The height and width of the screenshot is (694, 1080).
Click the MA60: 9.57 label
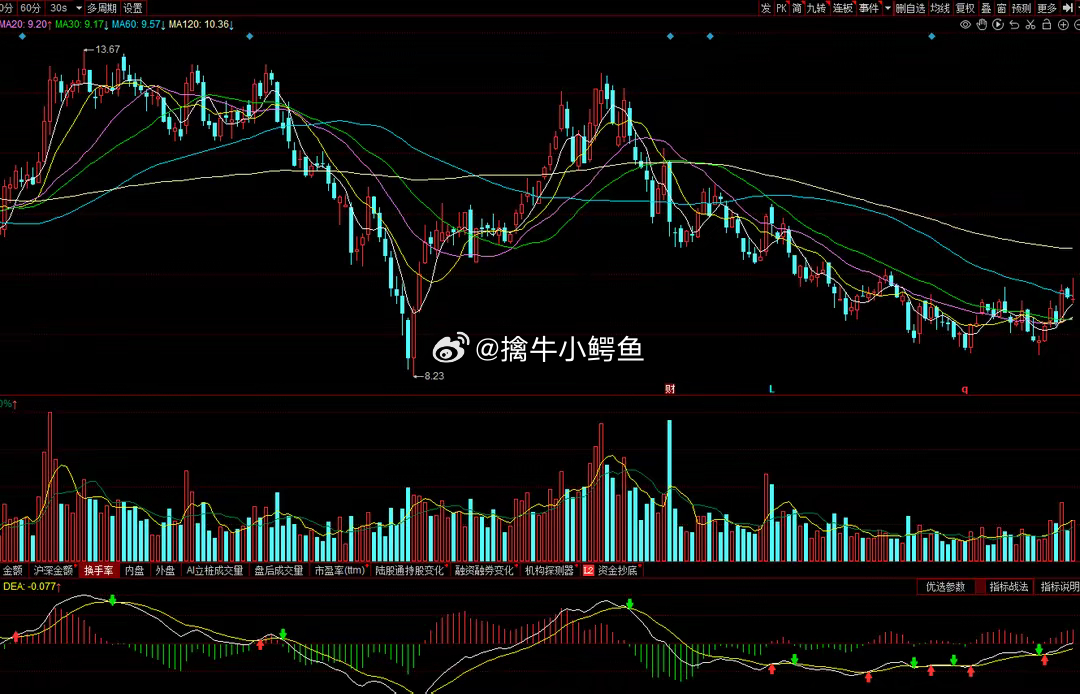pyautogui.click(x=138, y=24)
